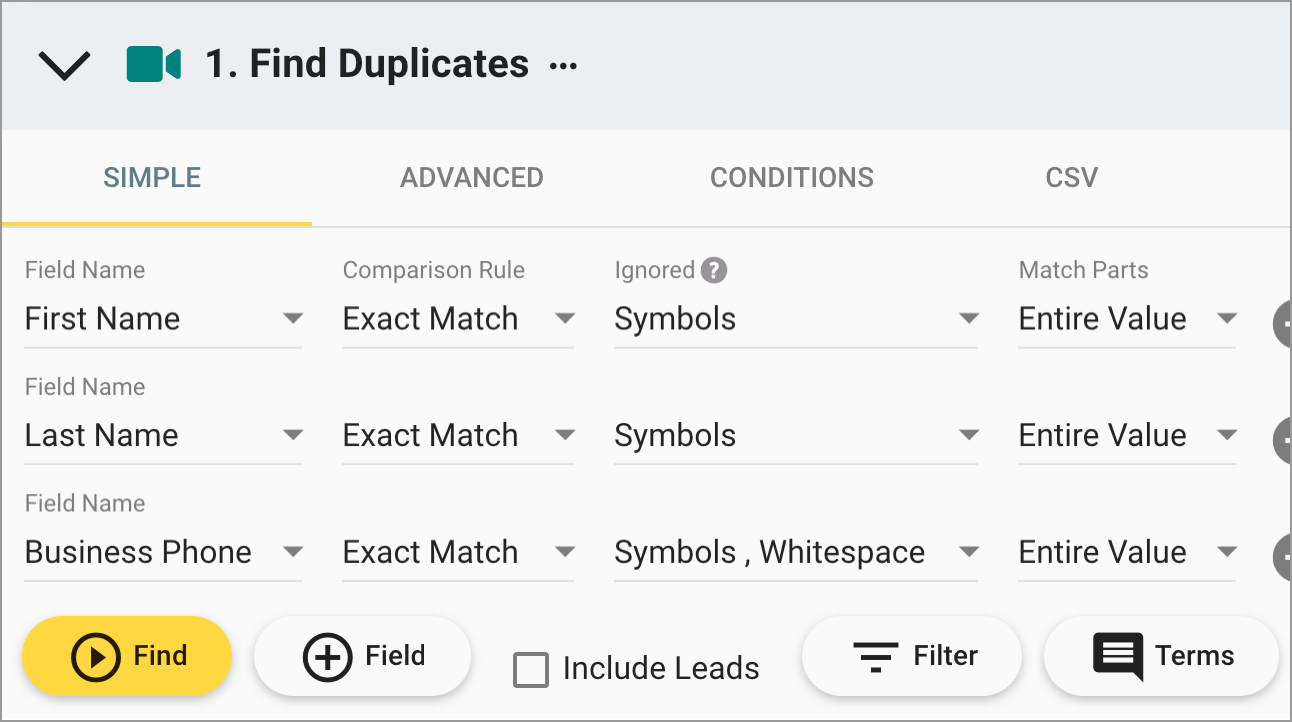Open the First Name field dropdown

292,318
